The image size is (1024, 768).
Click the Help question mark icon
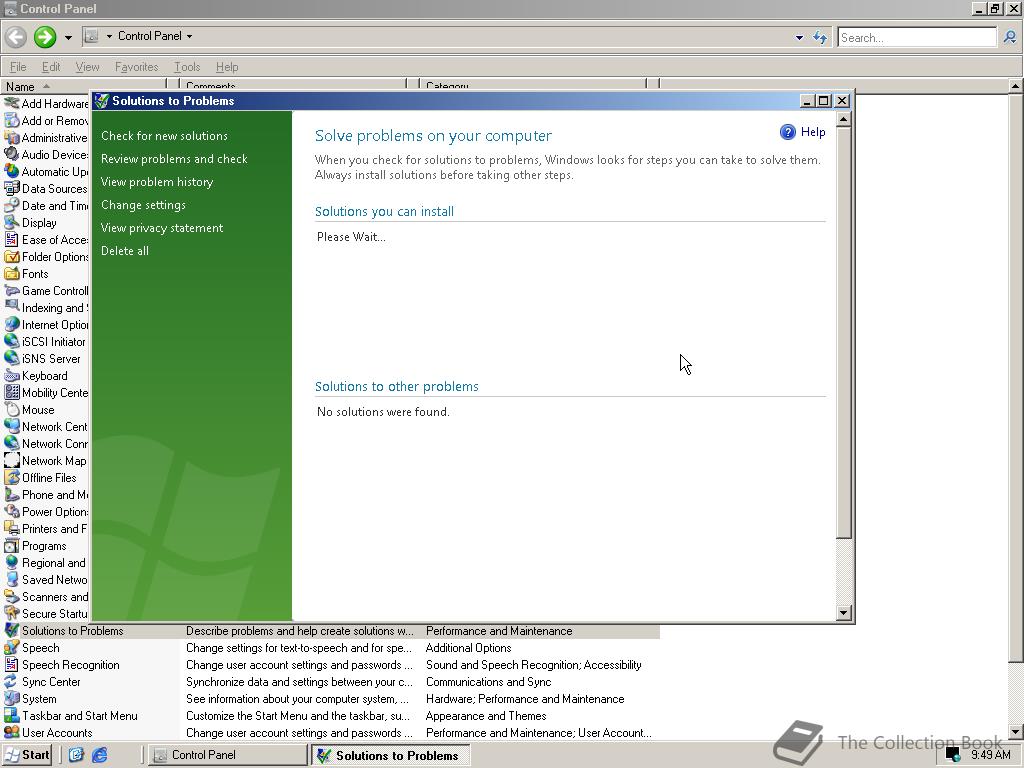pyautogui.click(x=788, y=132)
